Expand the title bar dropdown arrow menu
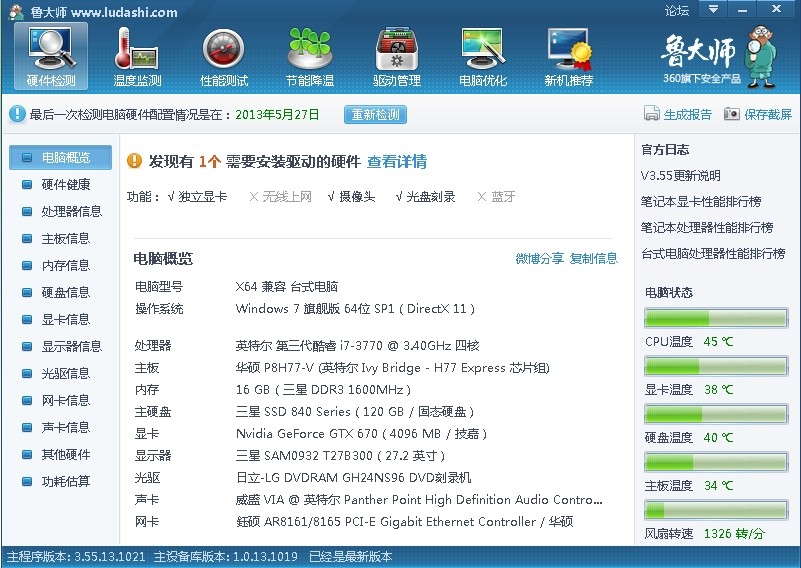This screenshot has width=801, height=568. tap(711, 10)
